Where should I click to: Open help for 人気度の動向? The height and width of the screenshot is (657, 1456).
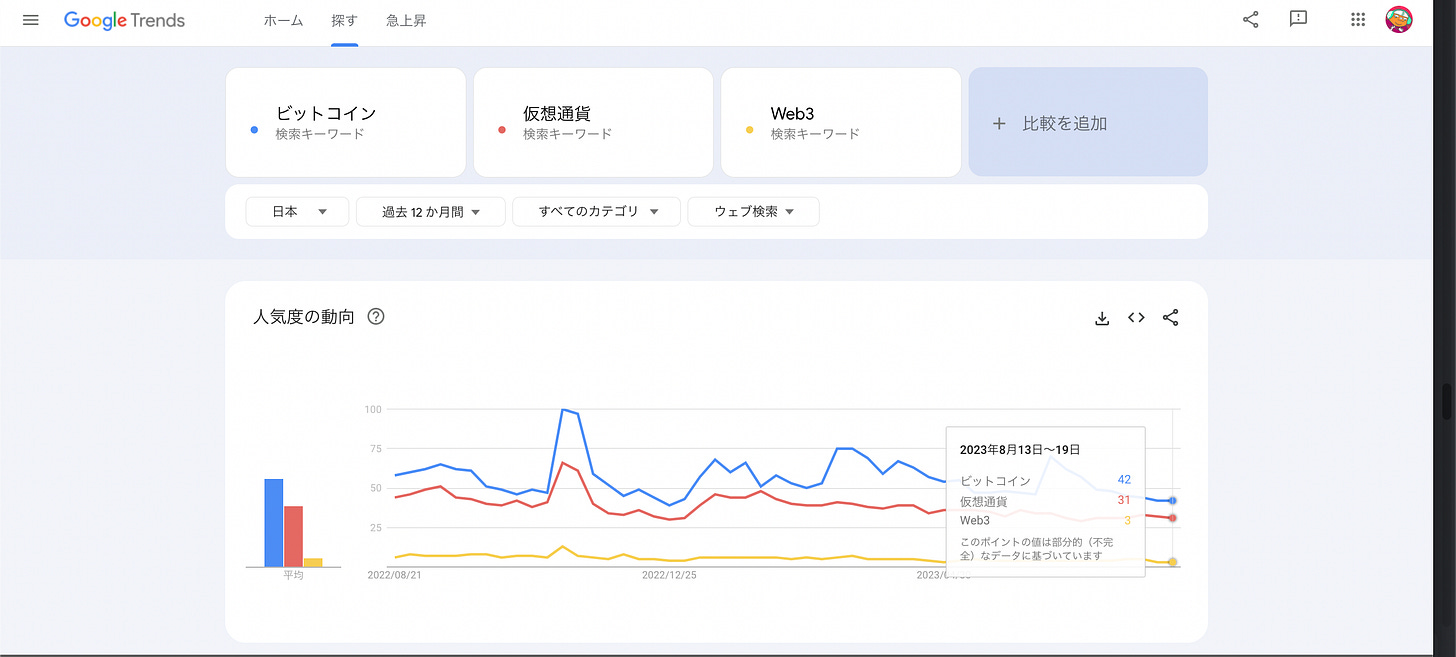(x=376, y=317)
